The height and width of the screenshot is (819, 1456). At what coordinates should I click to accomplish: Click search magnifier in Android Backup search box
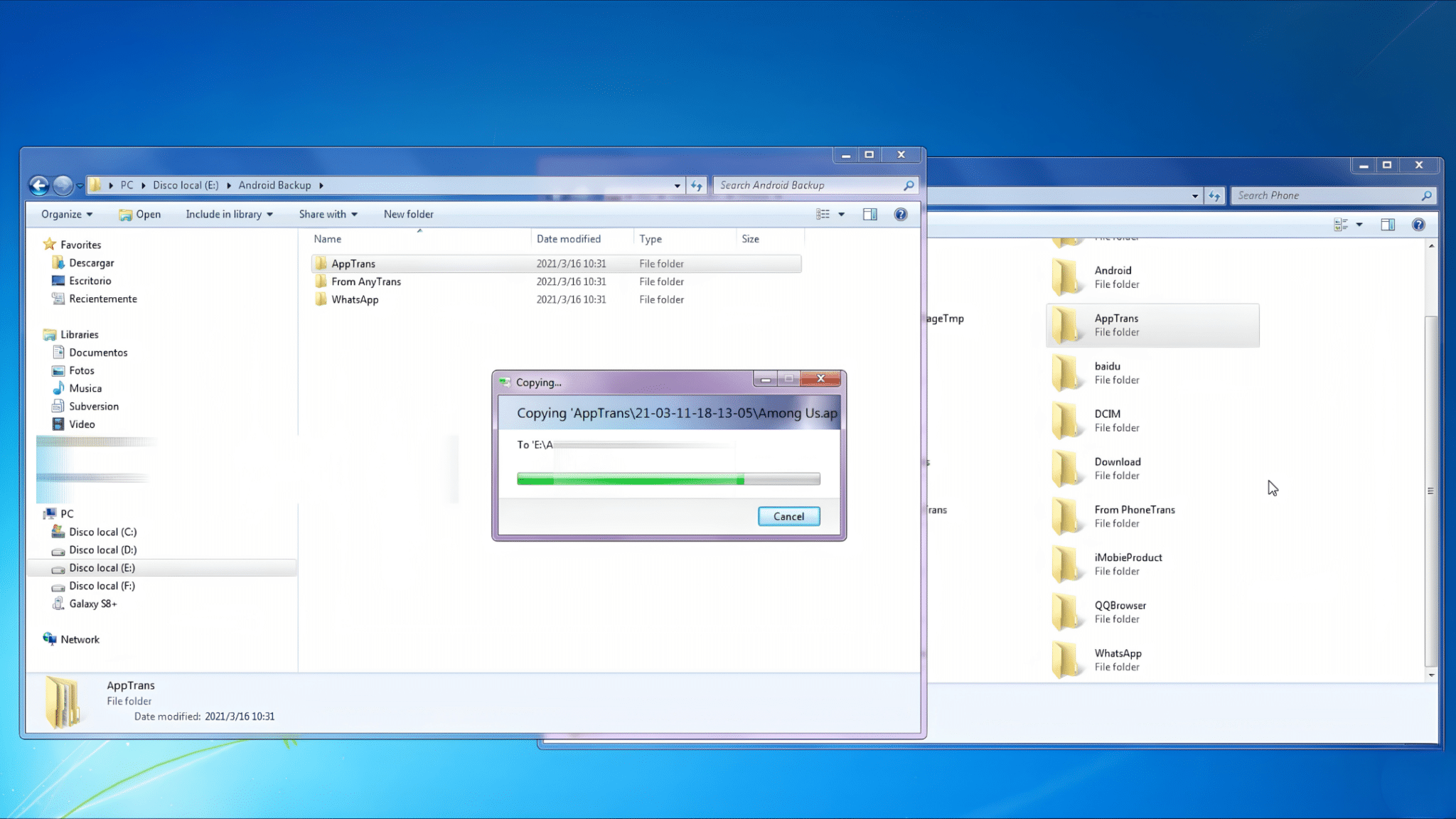[909, 186]
